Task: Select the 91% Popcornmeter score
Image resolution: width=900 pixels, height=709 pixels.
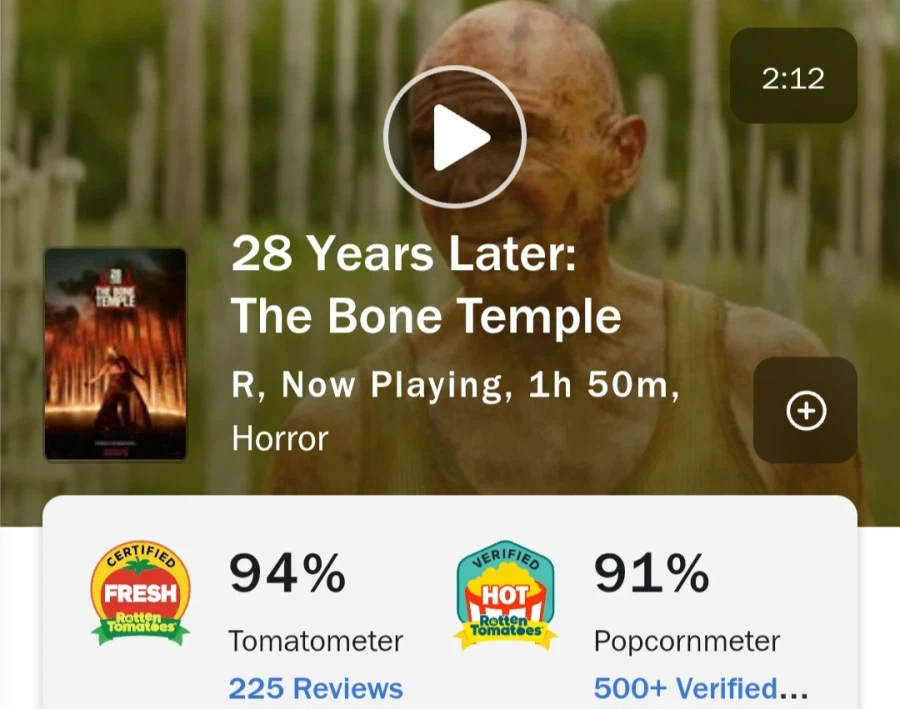Action: coord(652,573)
